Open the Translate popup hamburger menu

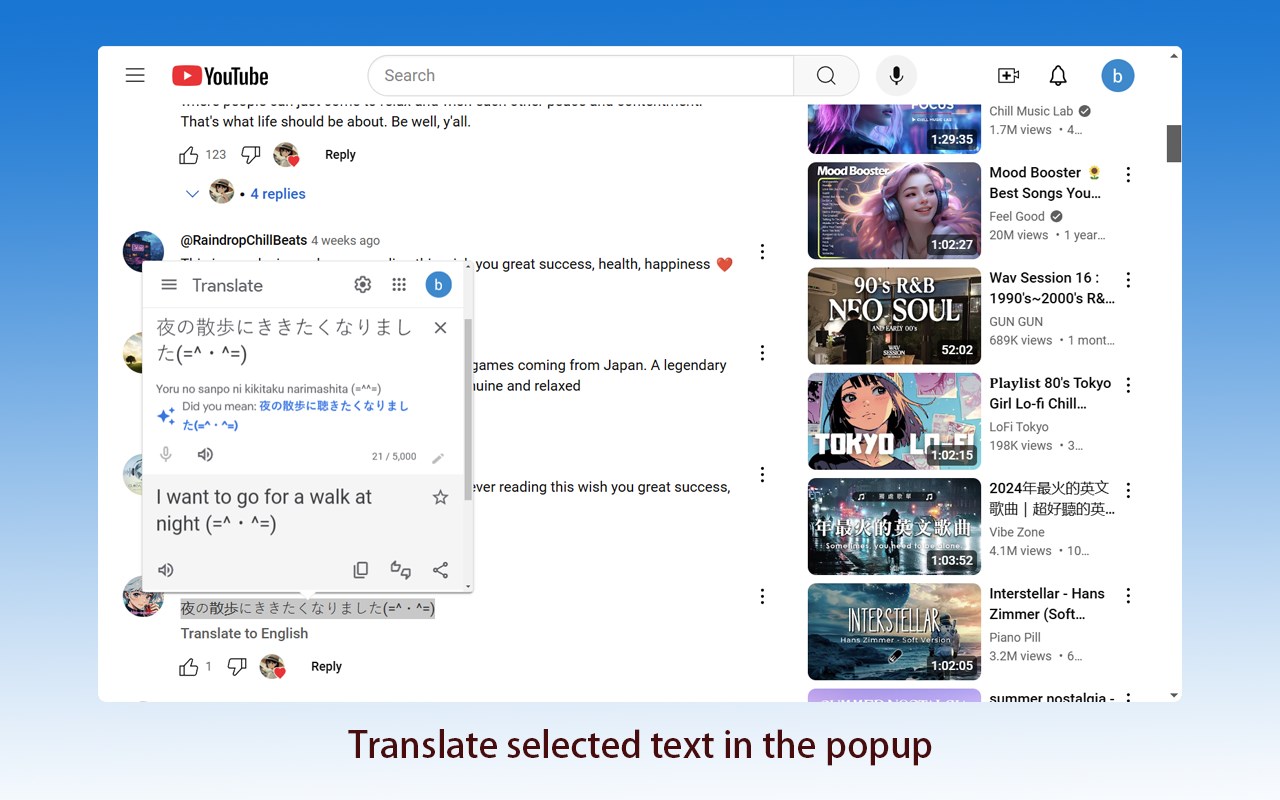click(169, 285)
